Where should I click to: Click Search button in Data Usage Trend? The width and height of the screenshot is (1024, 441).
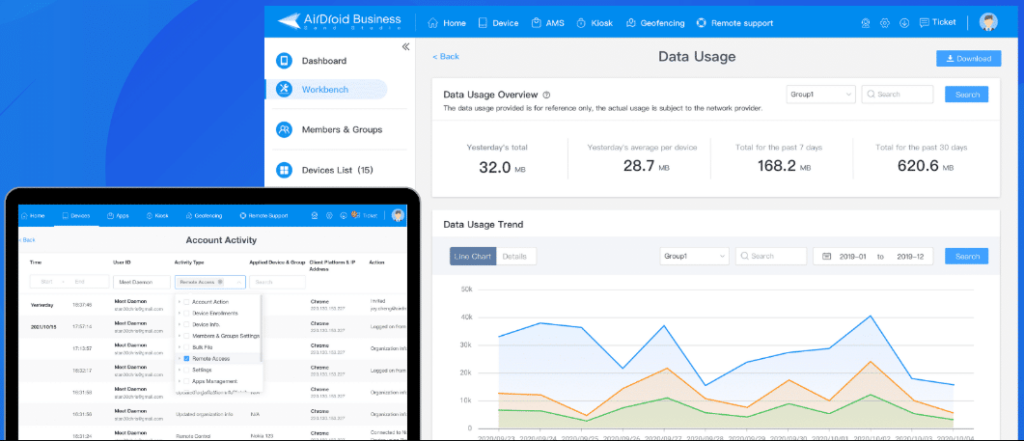[967, 256]
